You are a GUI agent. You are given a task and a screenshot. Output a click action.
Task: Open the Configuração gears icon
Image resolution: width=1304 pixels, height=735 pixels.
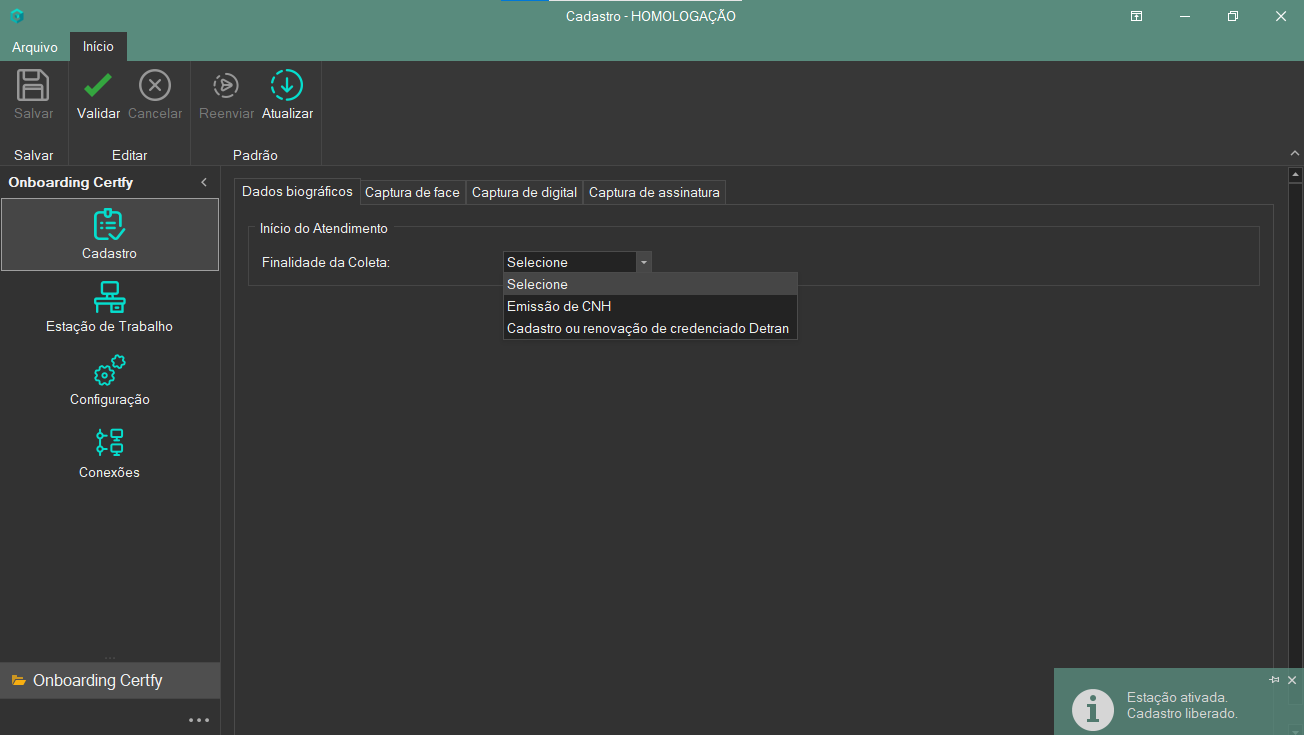point(109,371)
